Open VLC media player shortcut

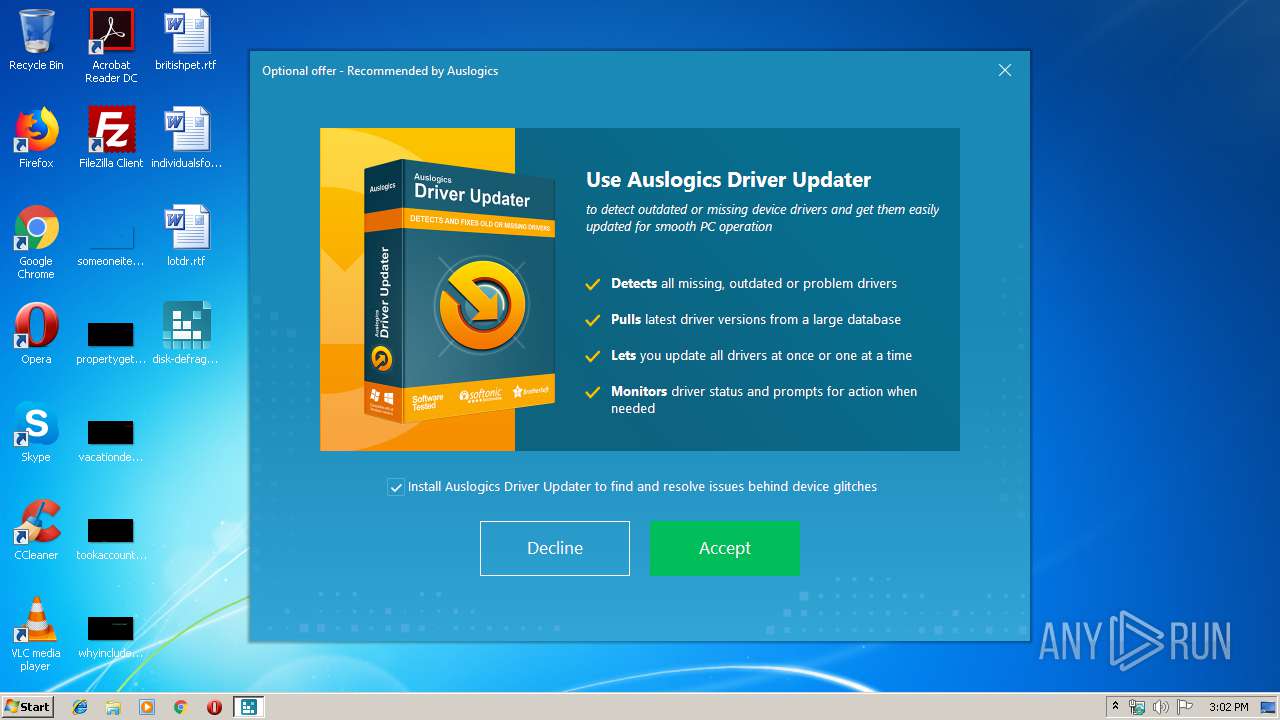(36, 634)
